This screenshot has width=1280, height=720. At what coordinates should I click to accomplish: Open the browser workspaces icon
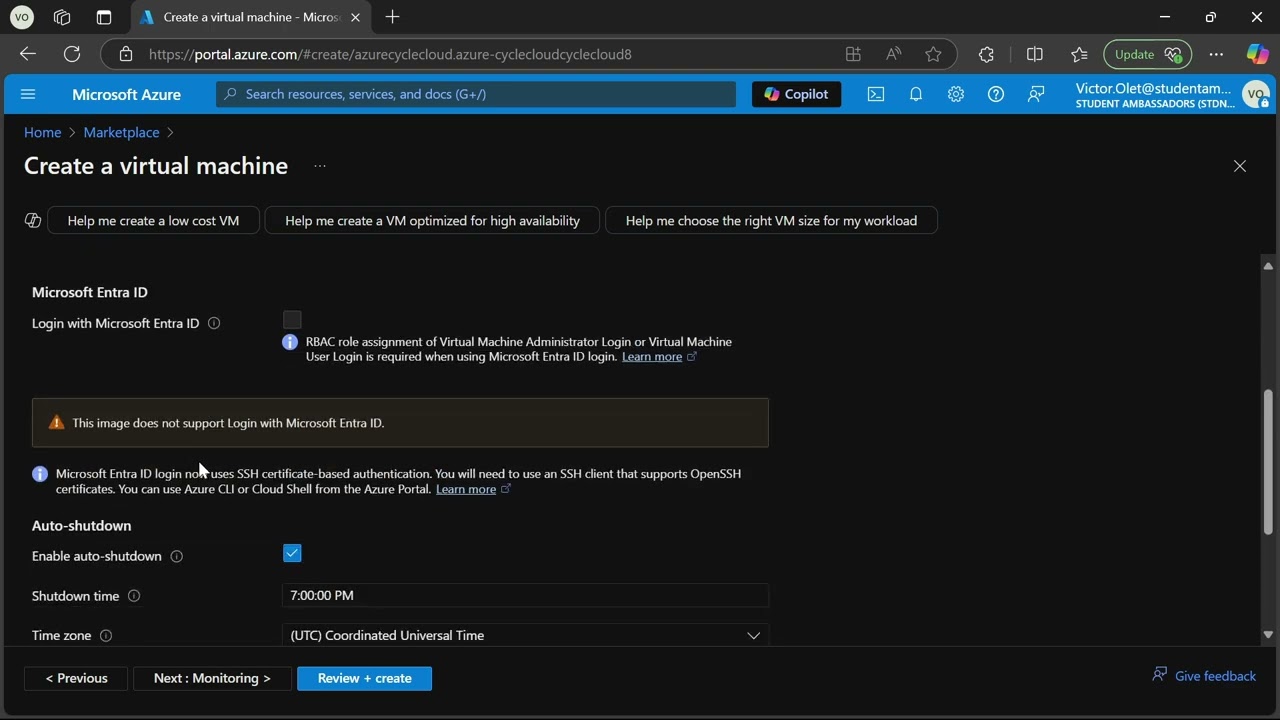click(62, 17)
